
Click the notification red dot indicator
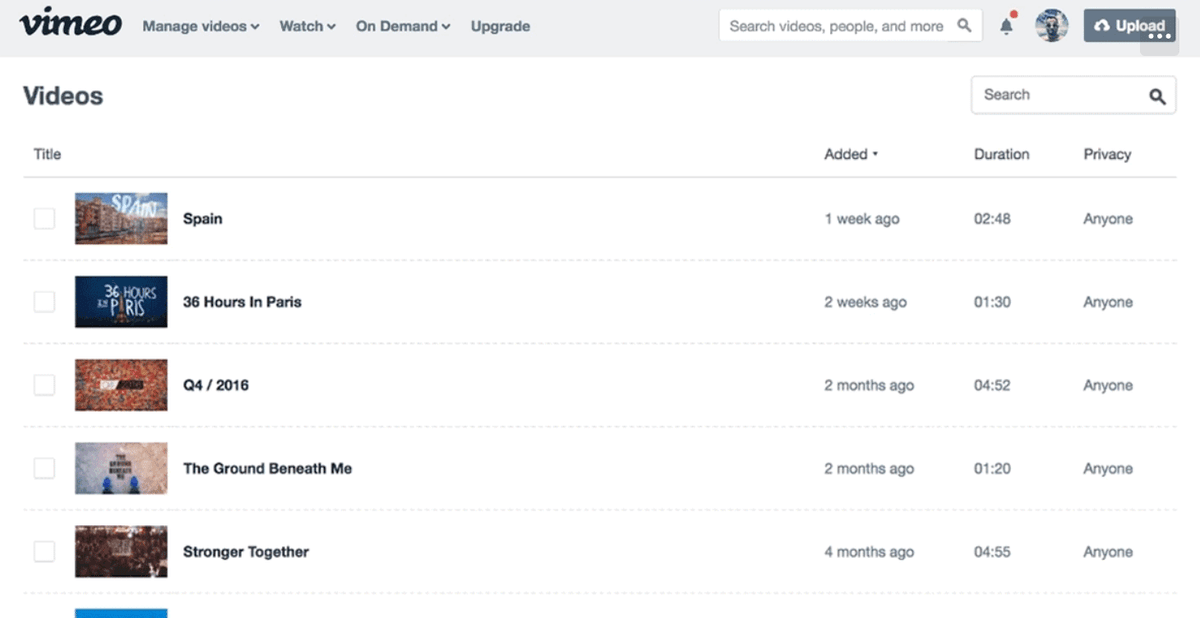coord(1014,14)
